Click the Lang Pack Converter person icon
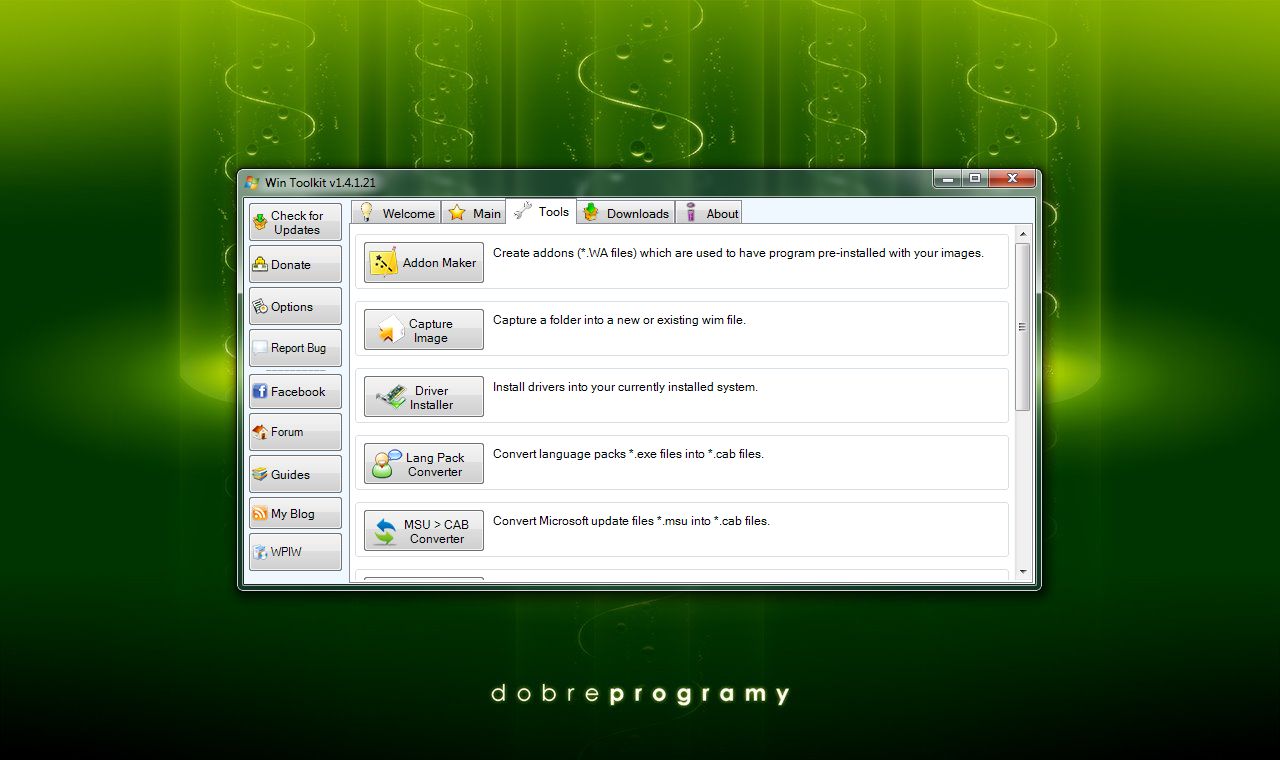 (x=386, y=464)
